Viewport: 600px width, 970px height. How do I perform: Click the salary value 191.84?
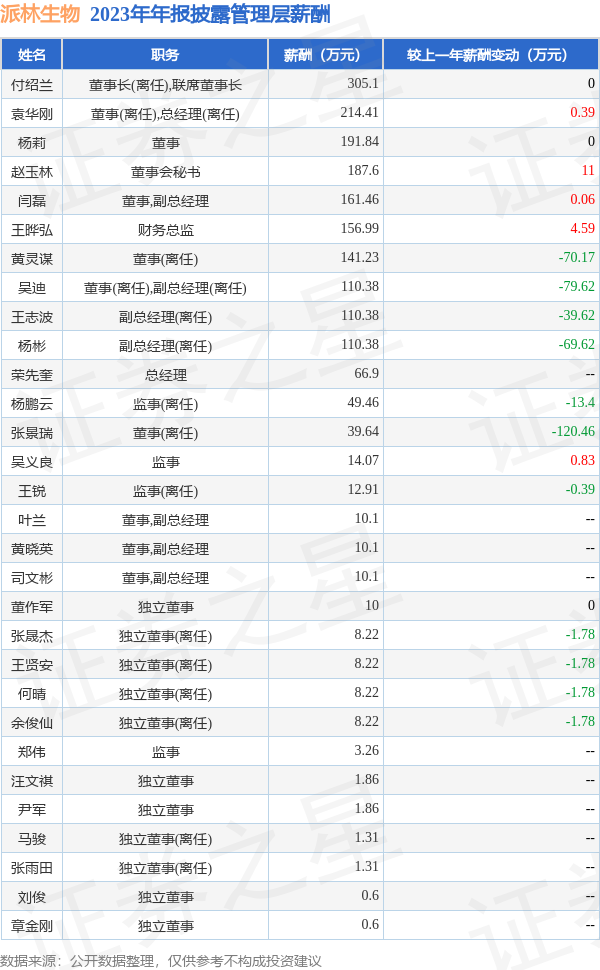point(359,141)
